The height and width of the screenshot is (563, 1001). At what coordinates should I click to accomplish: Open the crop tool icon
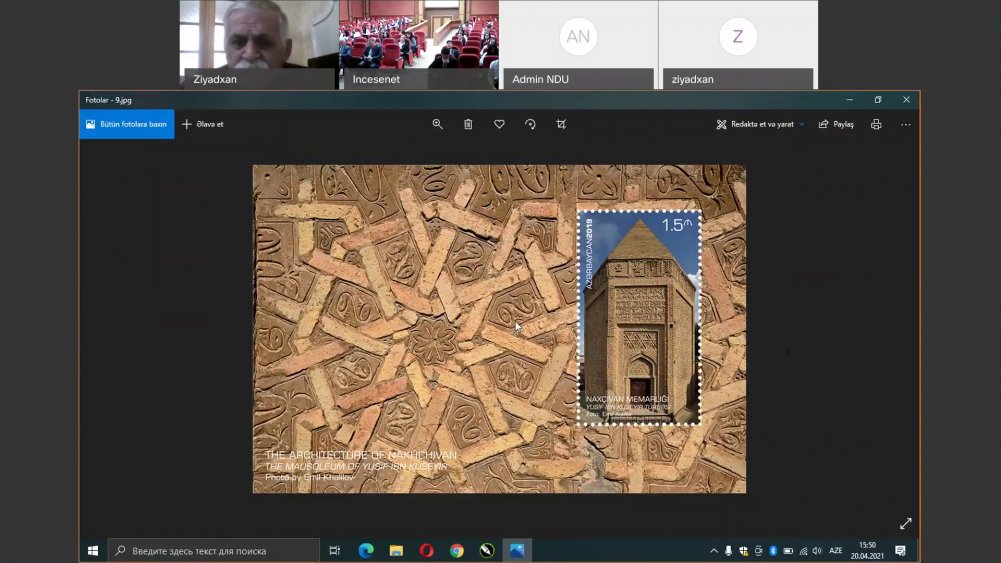[x=561, y=124]
